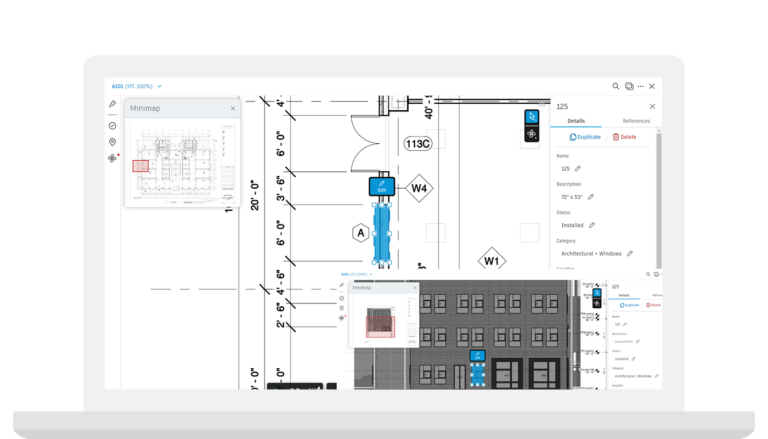Click the 113C room tag on the plan
This screenshot has width=768, height=439.
tap(418, 144)
